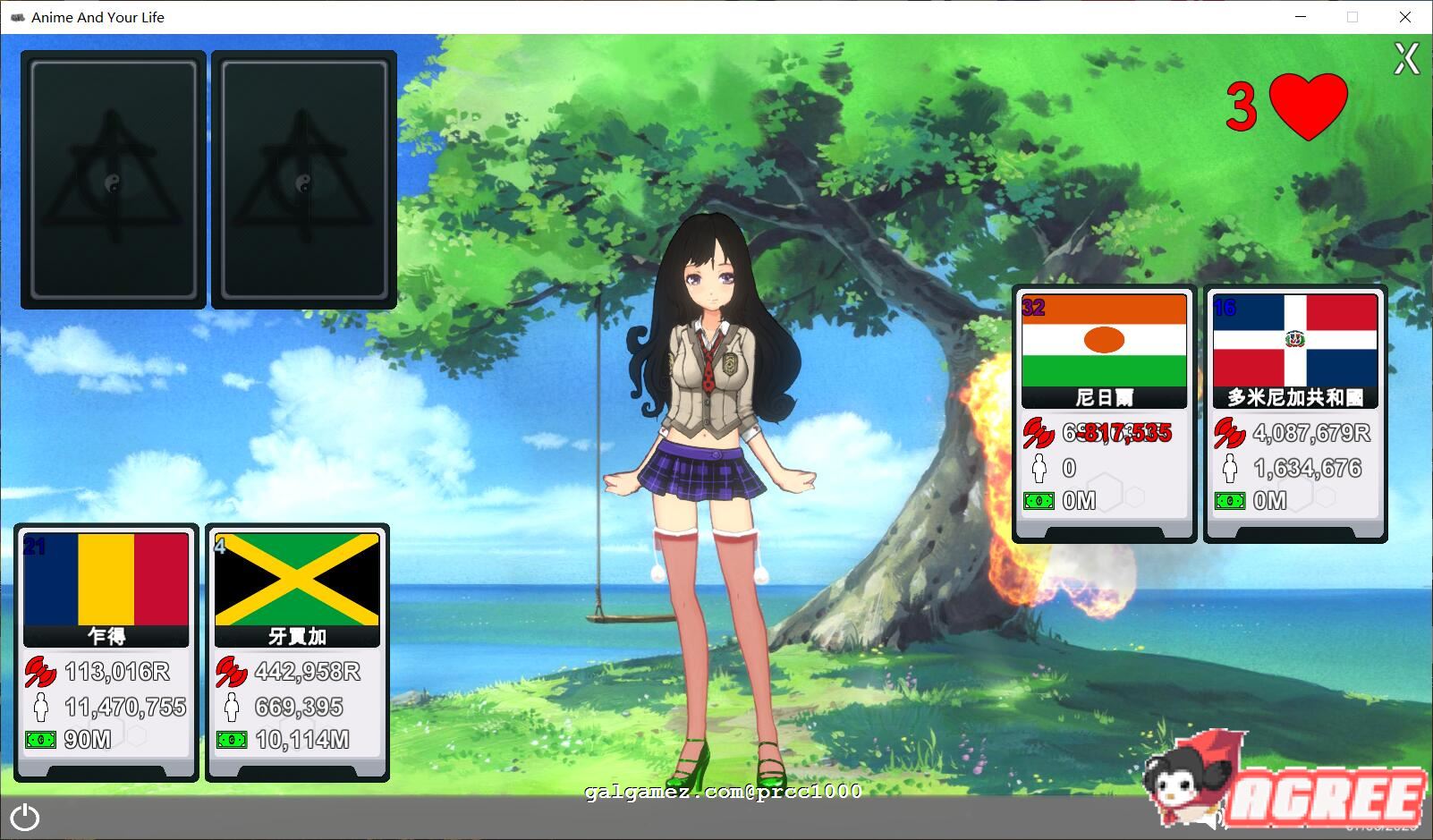Click the red heart lives icon
1433x840 pixels.
click(x=1308, y=106)
